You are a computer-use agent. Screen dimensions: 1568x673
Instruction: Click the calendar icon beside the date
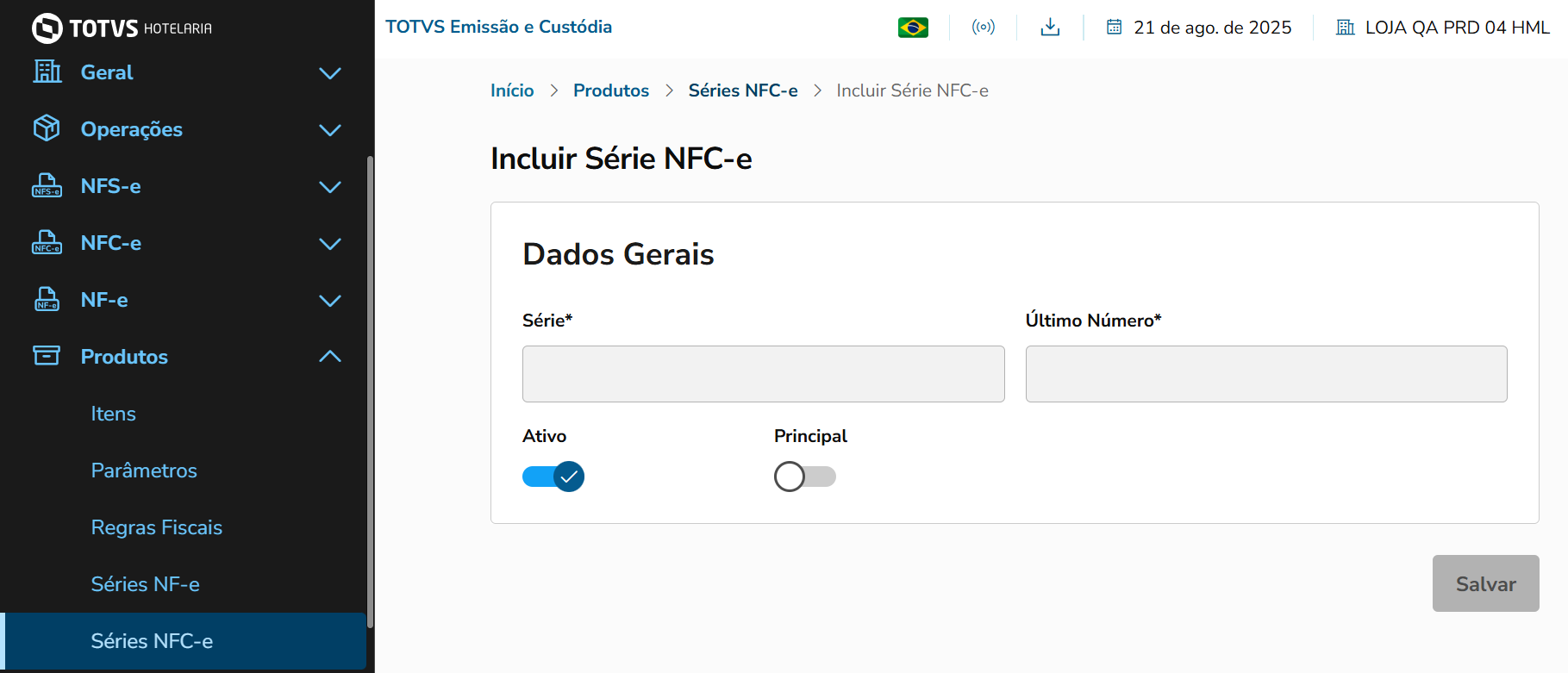point(1115,28)
